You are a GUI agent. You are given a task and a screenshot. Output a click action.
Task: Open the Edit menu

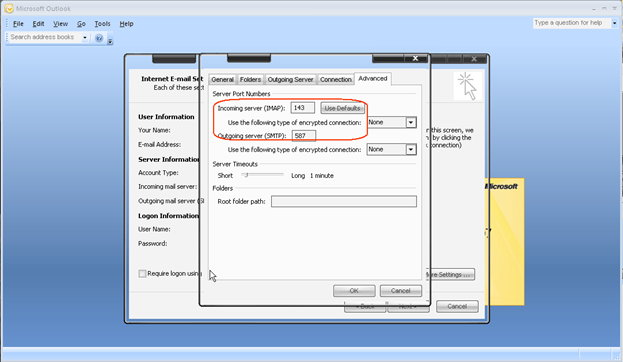pyautogui.click(x=38, y=24)
